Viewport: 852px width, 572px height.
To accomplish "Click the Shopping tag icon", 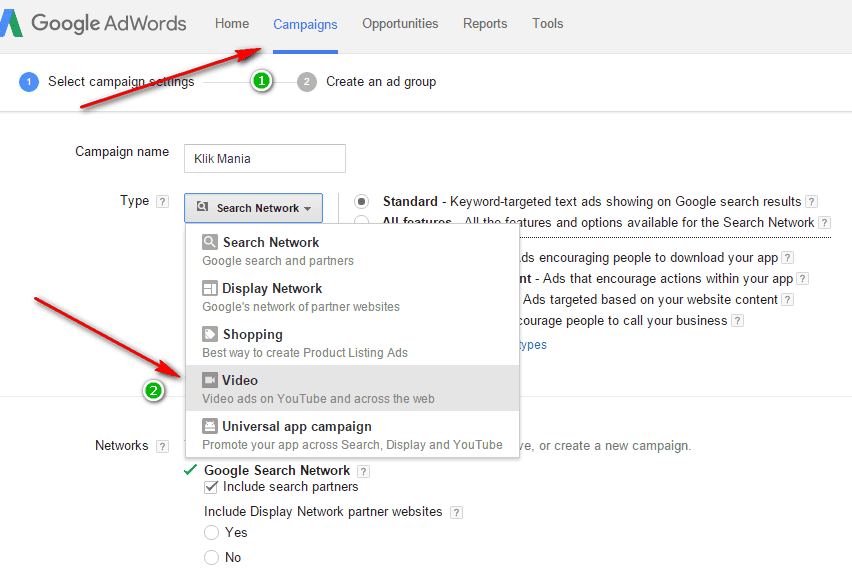I will click(210, 334).
